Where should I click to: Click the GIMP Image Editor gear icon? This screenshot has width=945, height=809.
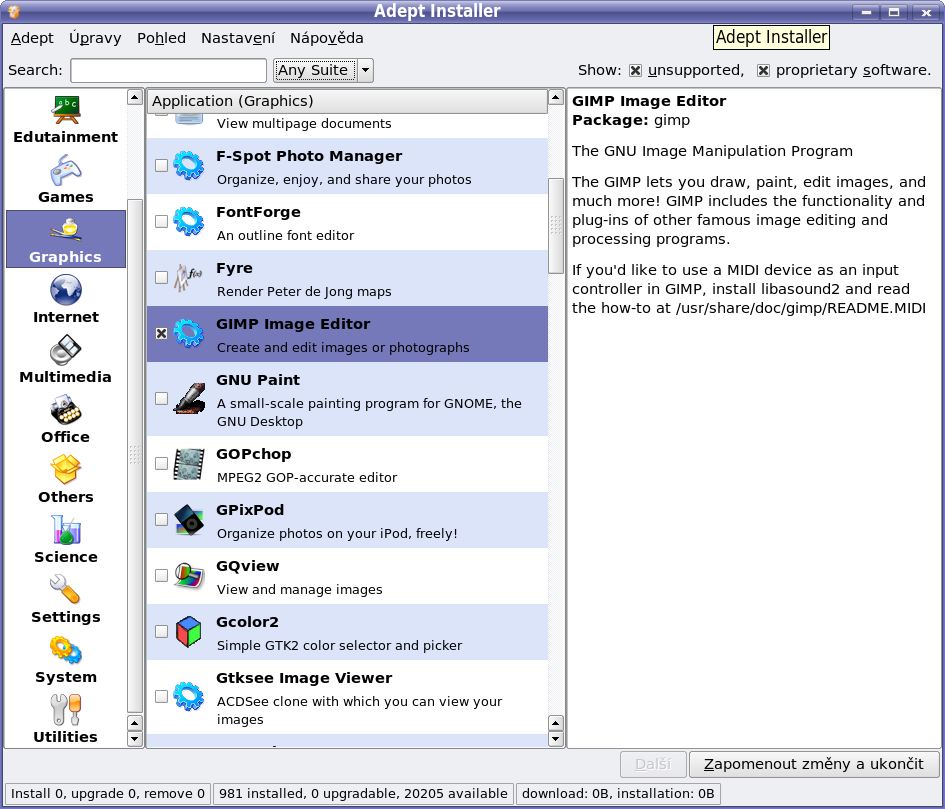[189, 333]
